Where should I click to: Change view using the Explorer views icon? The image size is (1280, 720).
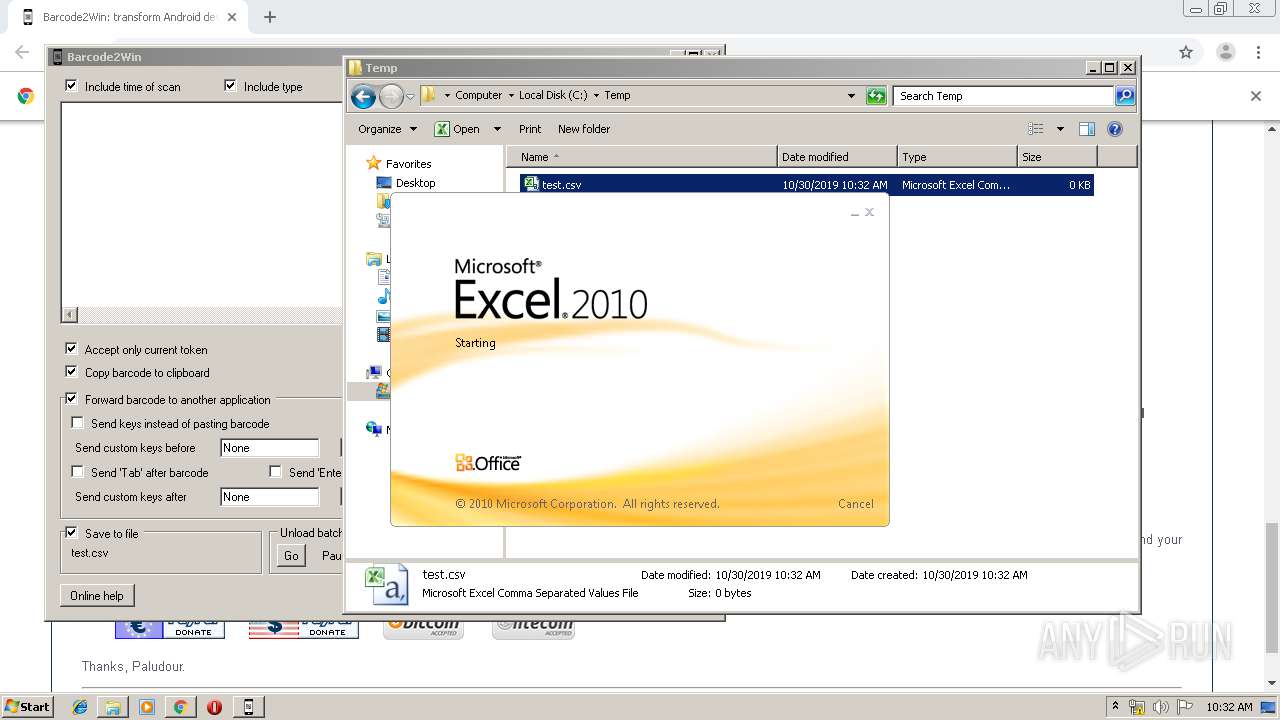[x=1036, y=129]
